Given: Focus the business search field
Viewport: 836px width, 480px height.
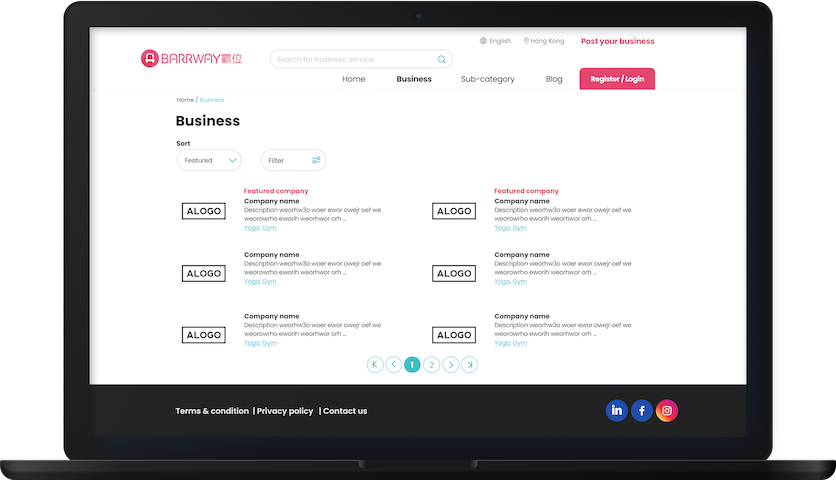Looking at the screenshot, I should coord(353,60).
